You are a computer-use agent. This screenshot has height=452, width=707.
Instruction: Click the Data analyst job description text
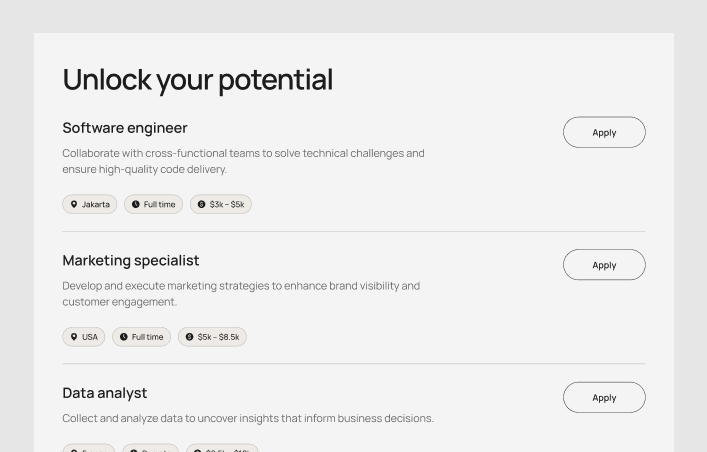[x=248, y=418]
